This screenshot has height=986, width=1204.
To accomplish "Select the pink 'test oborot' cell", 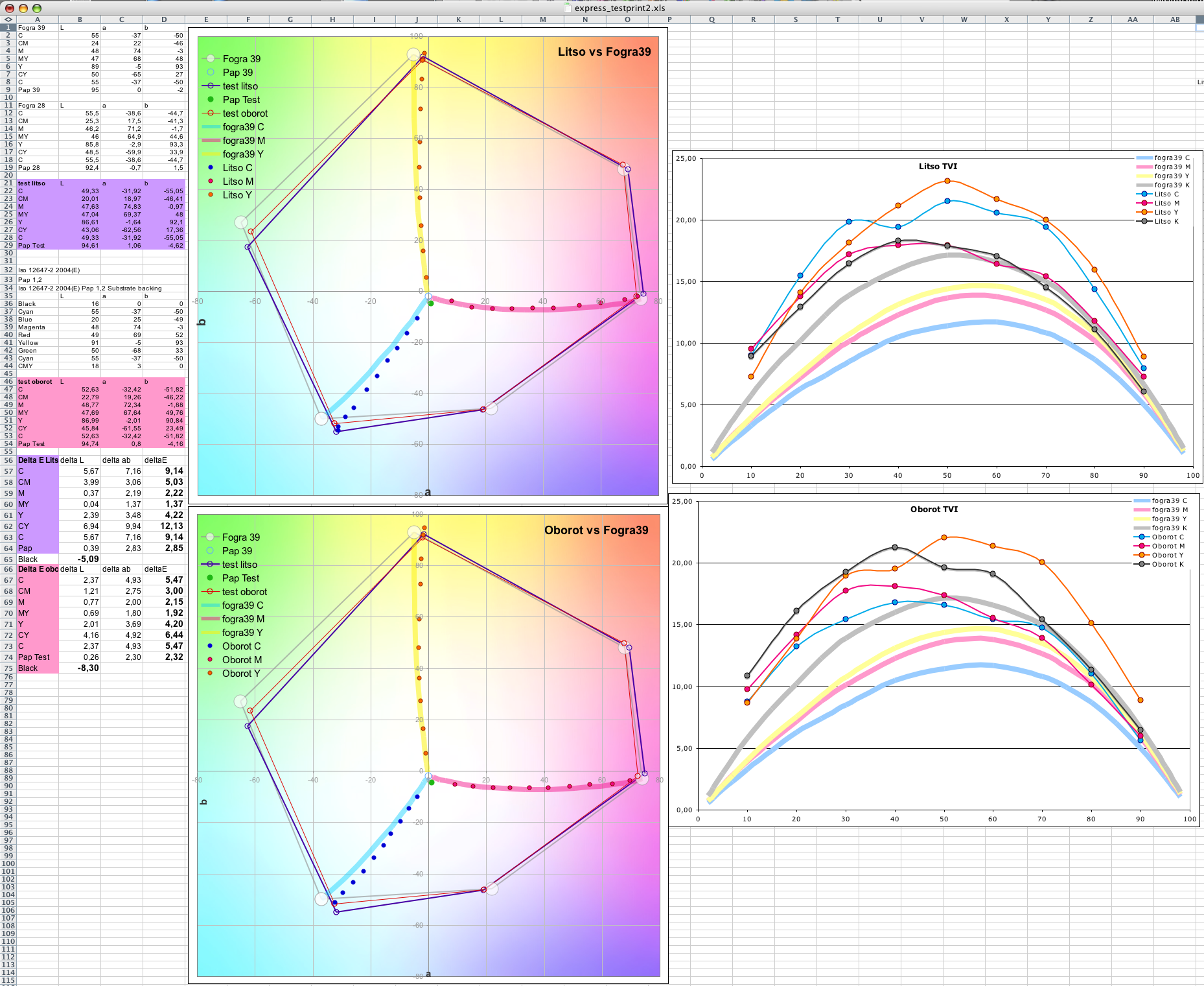I will point(35,382).
